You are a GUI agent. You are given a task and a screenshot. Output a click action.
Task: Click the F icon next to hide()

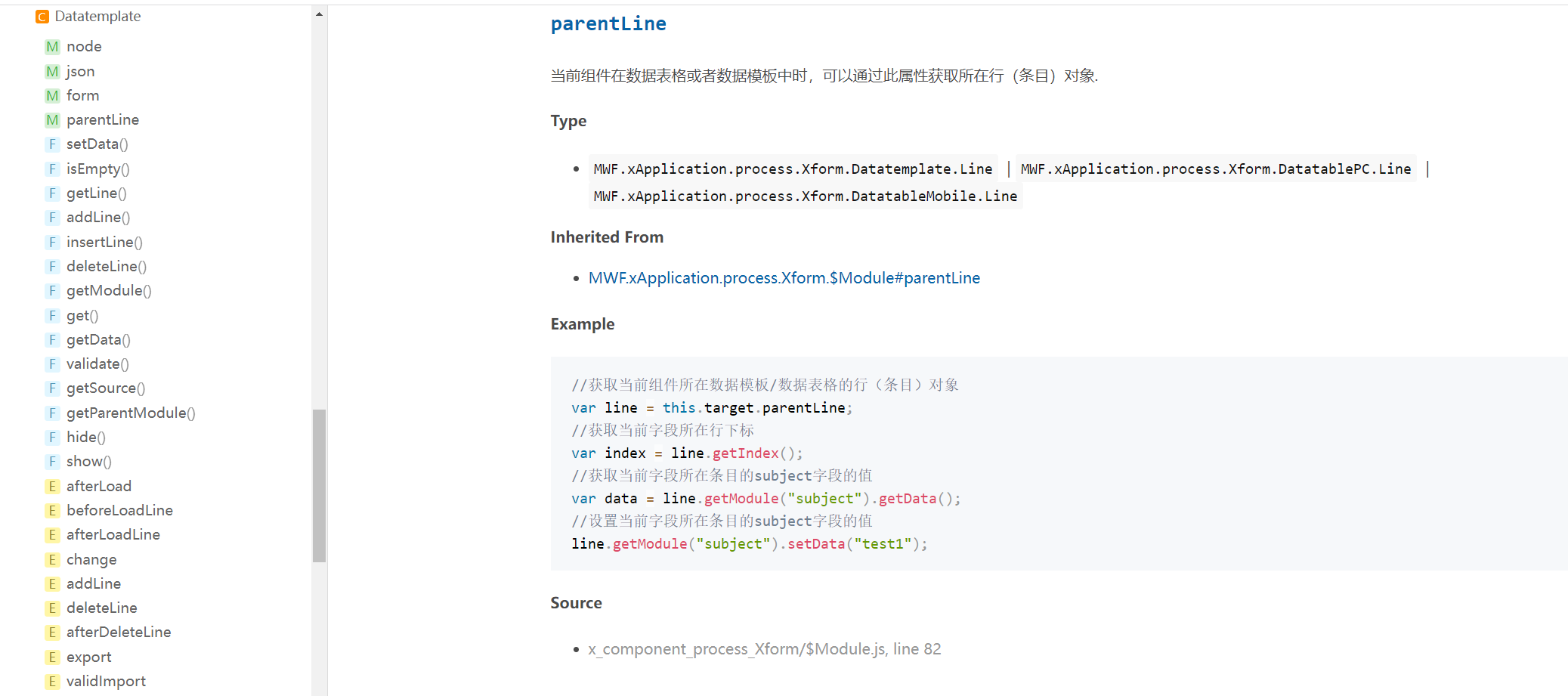pyautogui.click(x=52, y=438)
